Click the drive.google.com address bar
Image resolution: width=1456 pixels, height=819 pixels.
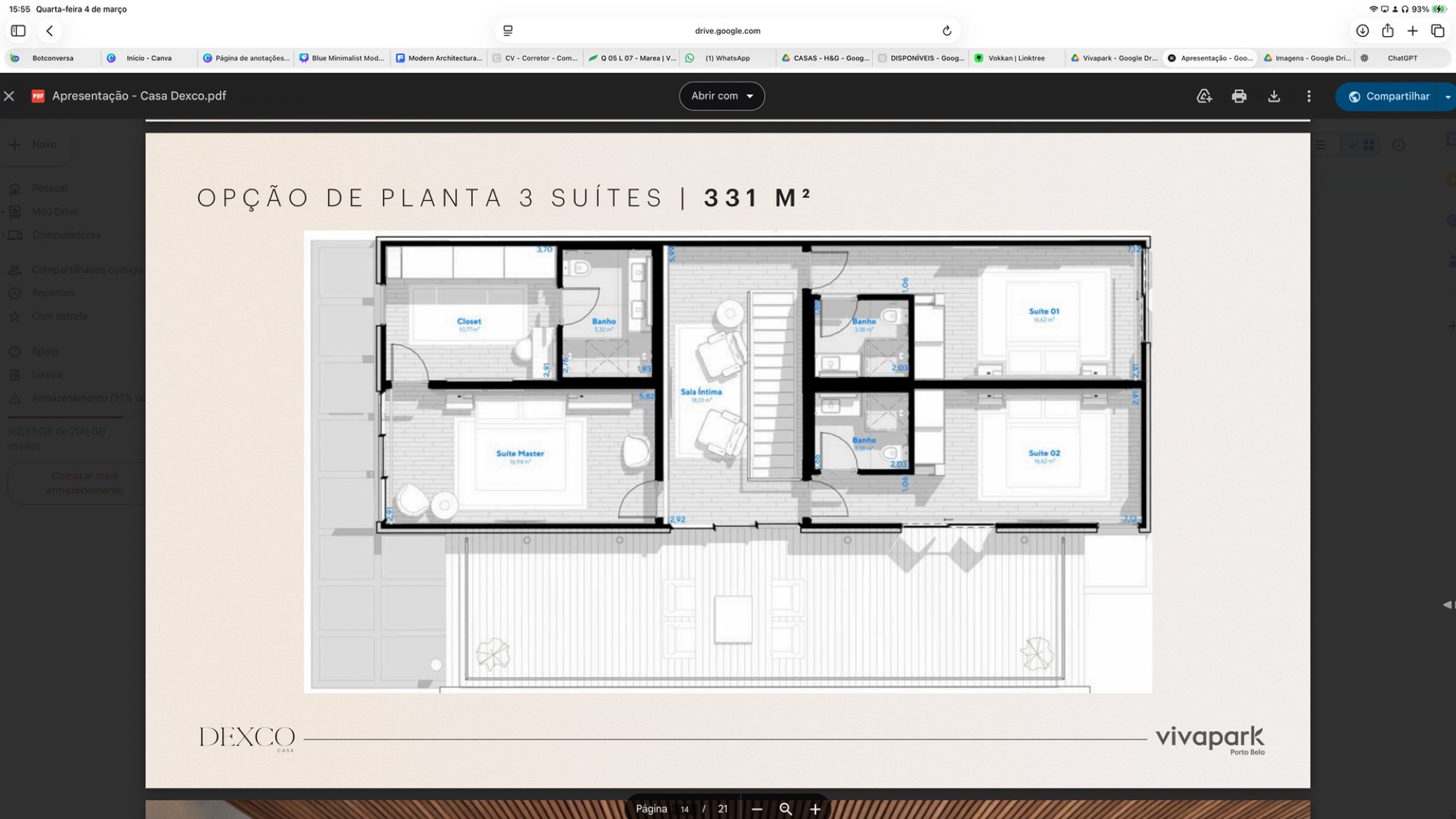tap(727, 31)
